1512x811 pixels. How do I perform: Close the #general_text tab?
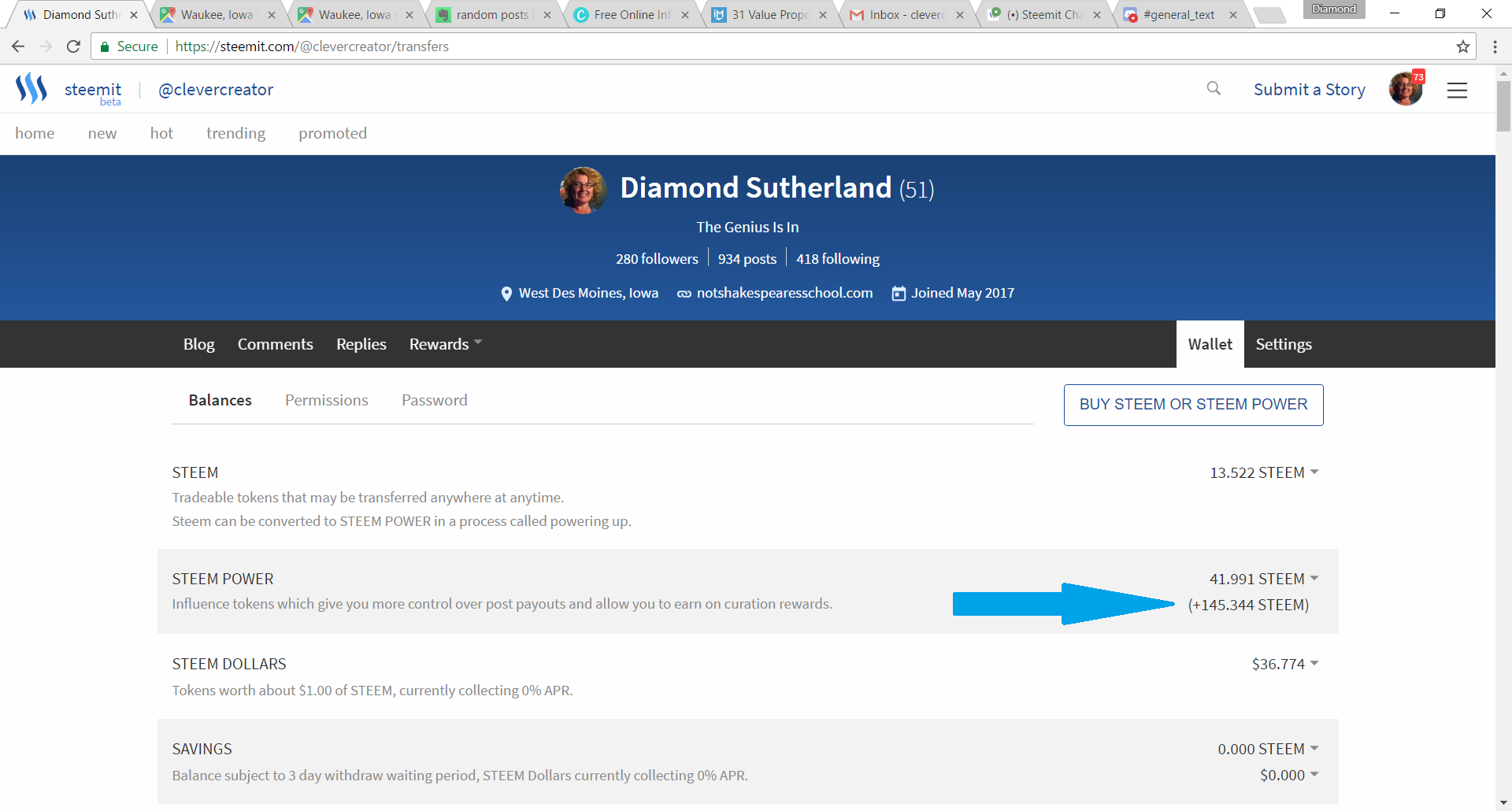pos(1233,15)
